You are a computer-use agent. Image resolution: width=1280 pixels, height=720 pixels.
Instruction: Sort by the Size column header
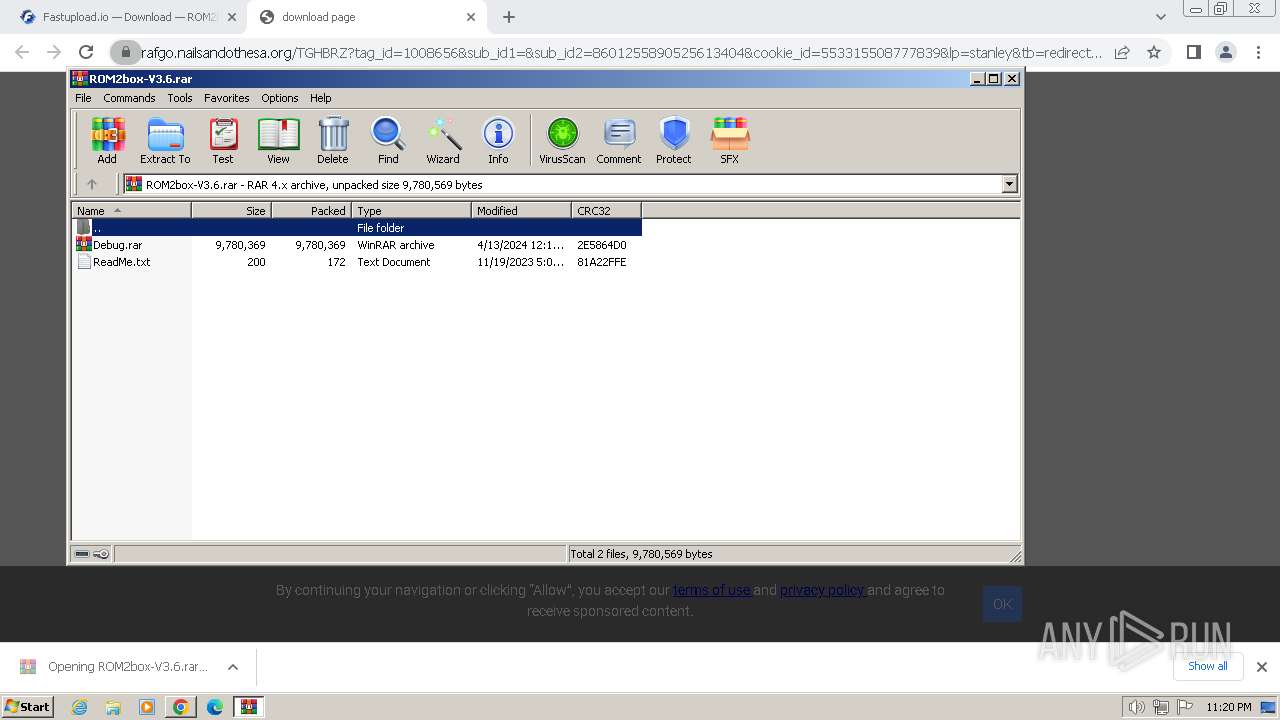(x=231, y=210)
